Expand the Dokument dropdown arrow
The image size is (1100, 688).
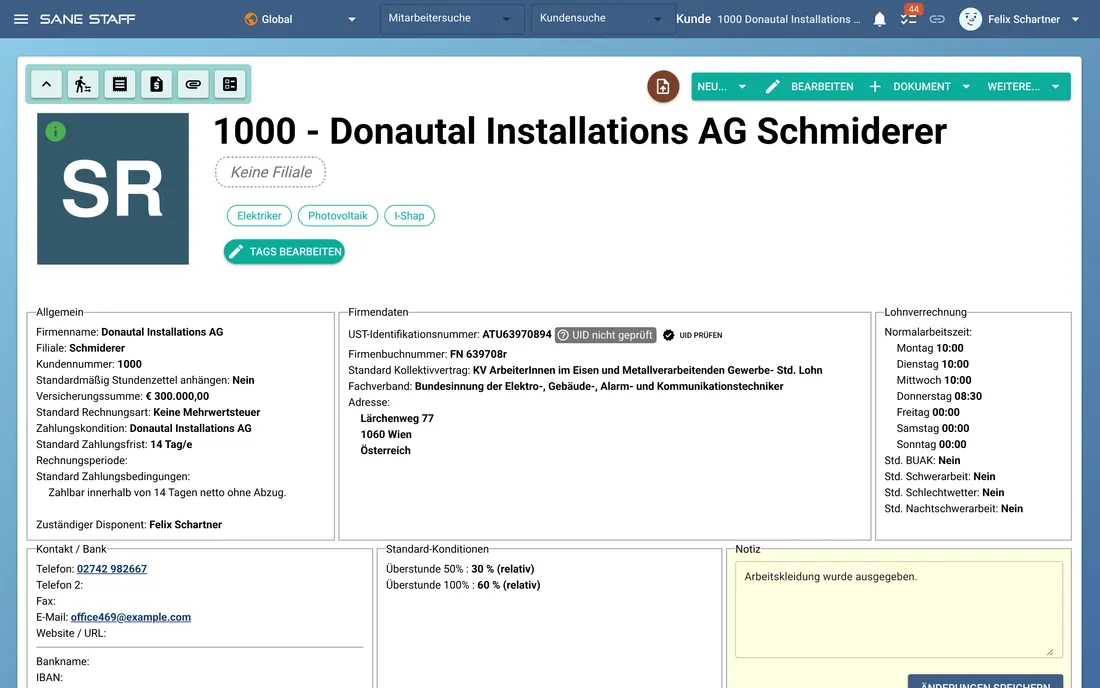[966, 86]
